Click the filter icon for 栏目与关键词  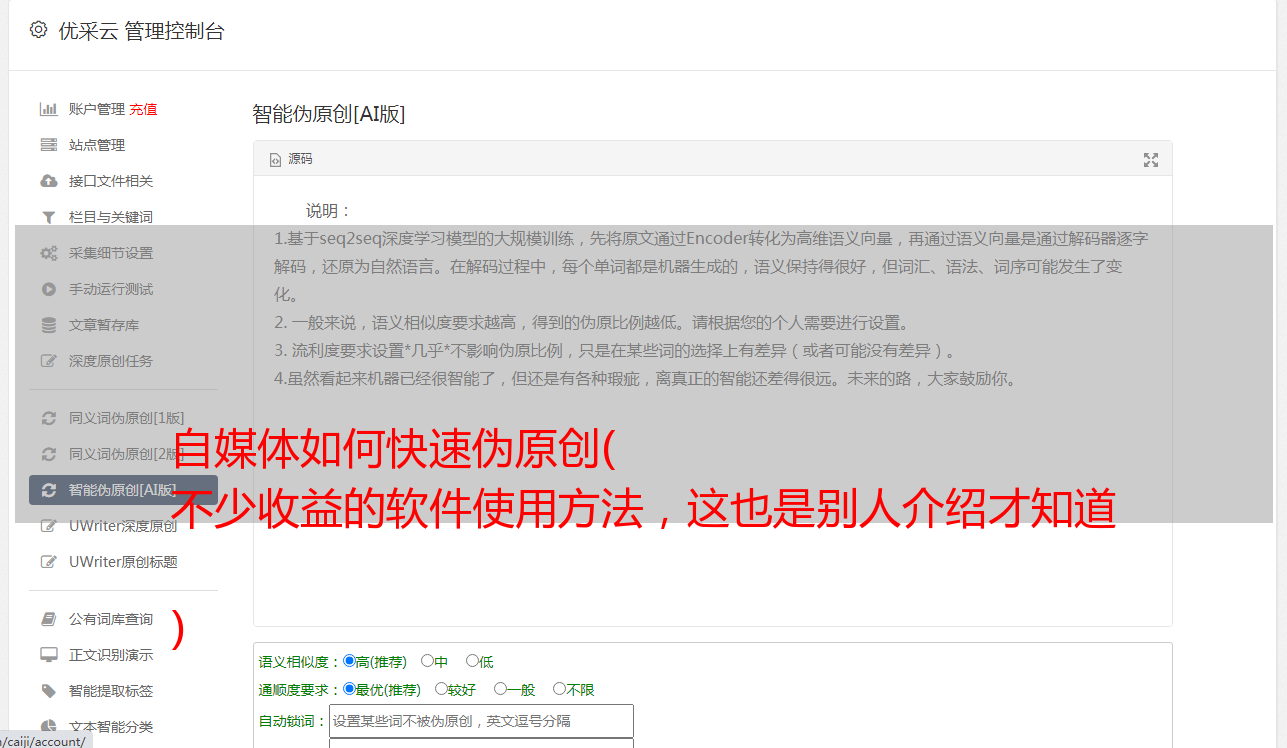coord(48,217)
